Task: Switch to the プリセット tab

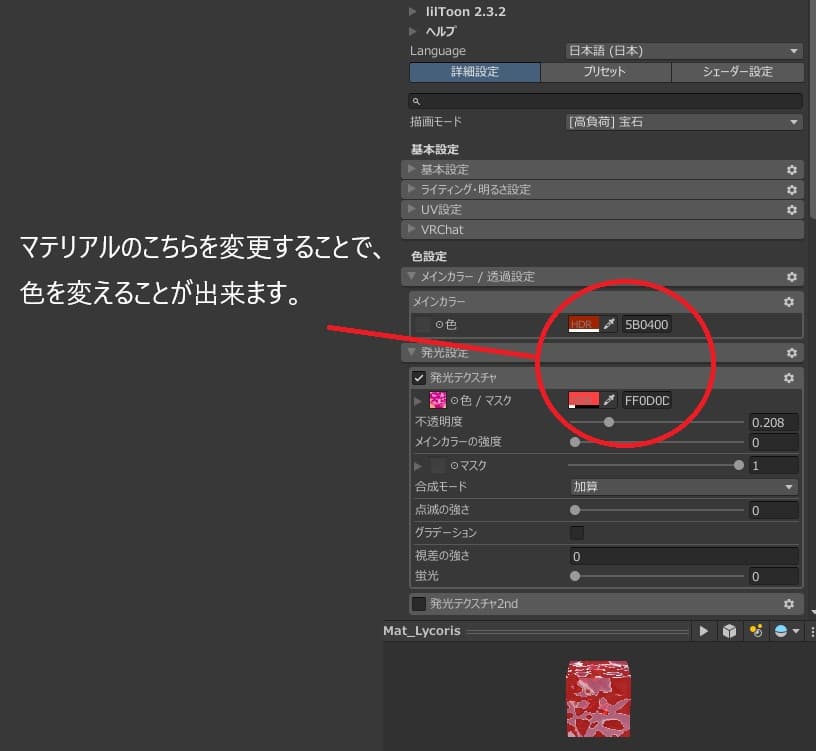Action: pyautogui.click(x=604, y=72)
